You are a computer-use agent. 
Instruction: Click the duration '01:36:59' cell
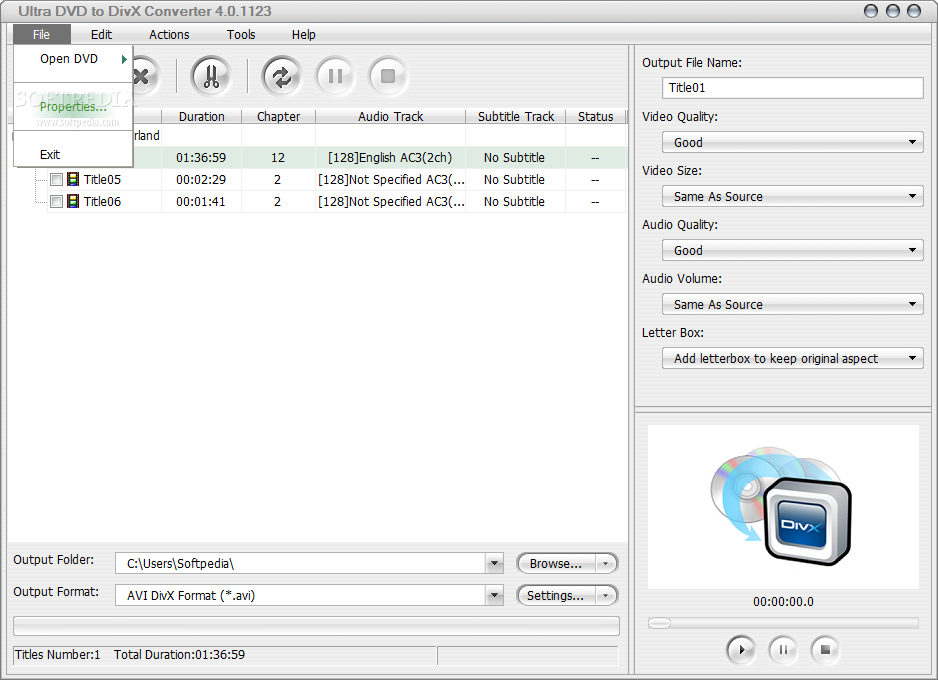point(201,158)
